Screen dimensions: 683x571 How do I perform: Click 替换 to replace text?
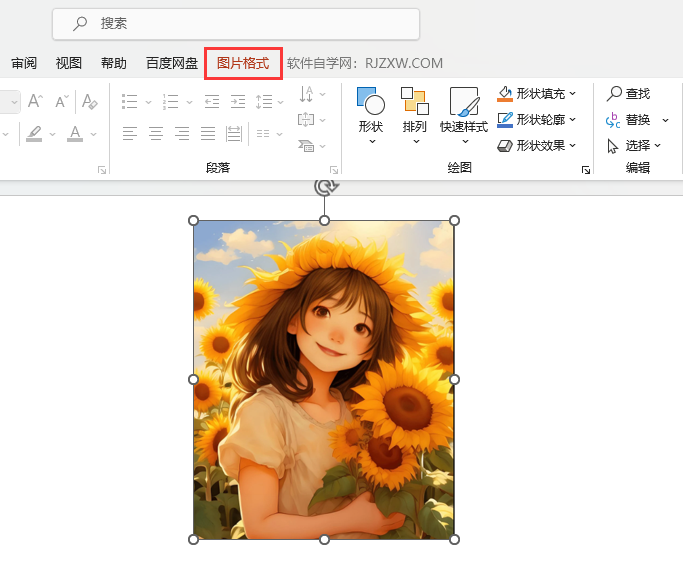(x=628, y=120)
